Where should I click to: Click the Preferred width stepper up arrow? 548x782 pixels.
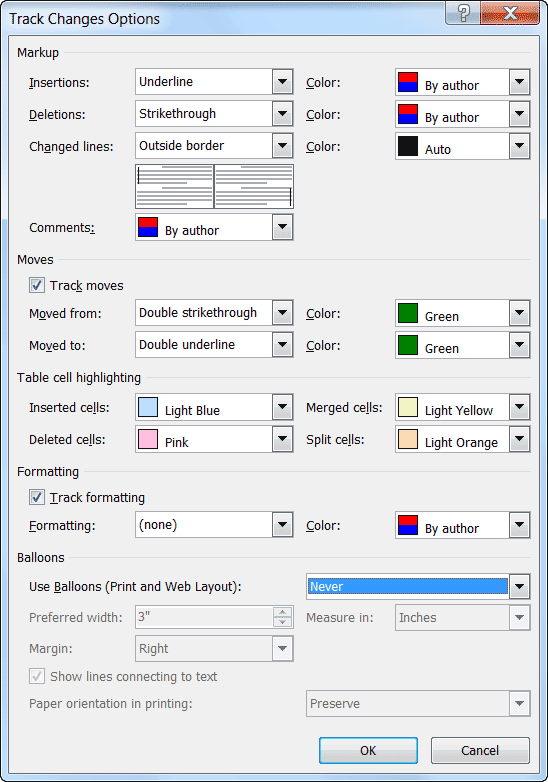pos(283,612)
